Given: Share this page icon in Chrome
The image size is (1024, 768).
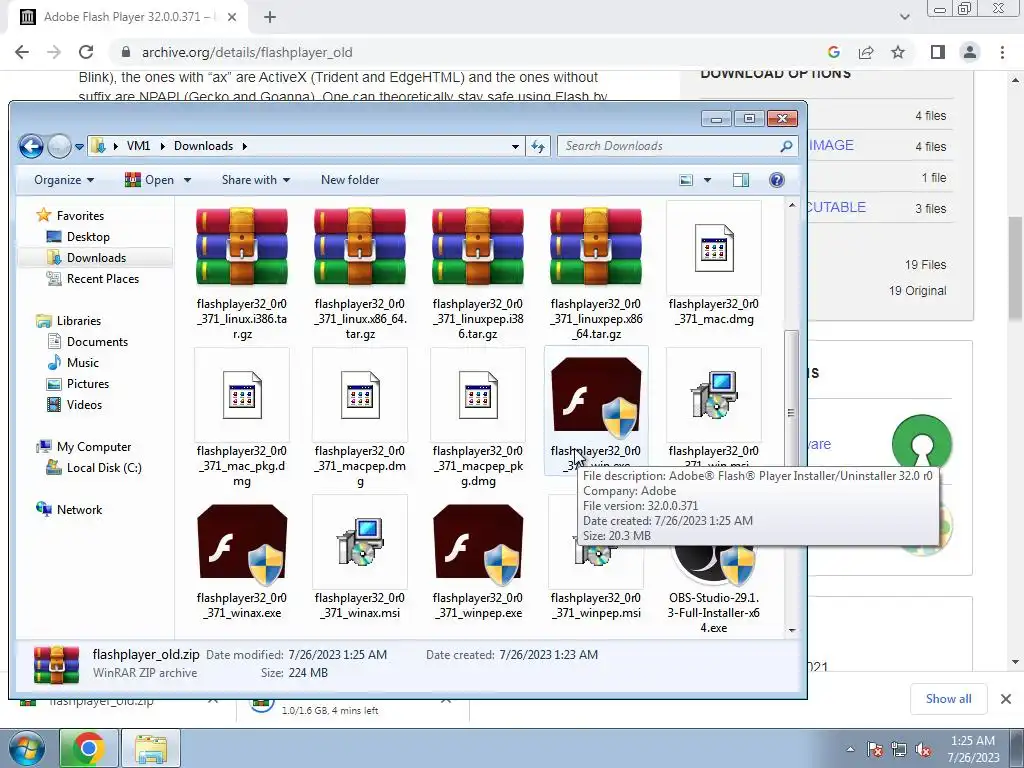Looking at the screenshot, I should pyautogui.click(x=866, y=52).
